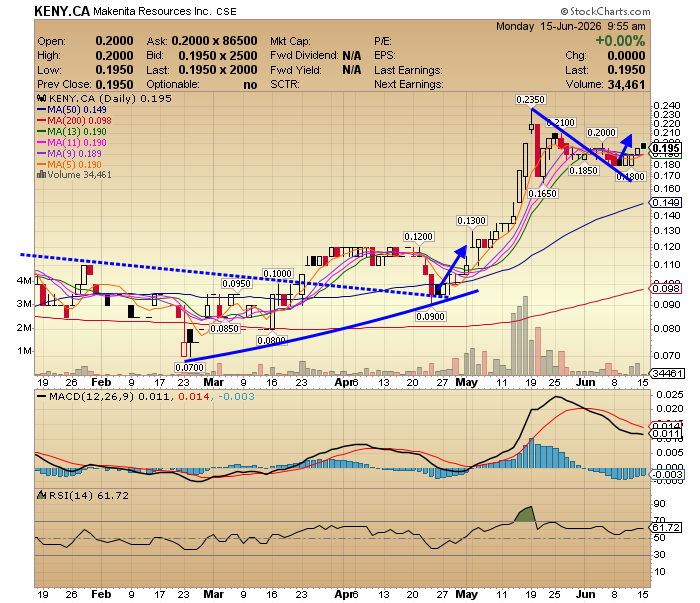Click the 0.195 last price axis tag
Image resolution: width=700 pixels, height=603 pixels.
click(x=665, y=148)
